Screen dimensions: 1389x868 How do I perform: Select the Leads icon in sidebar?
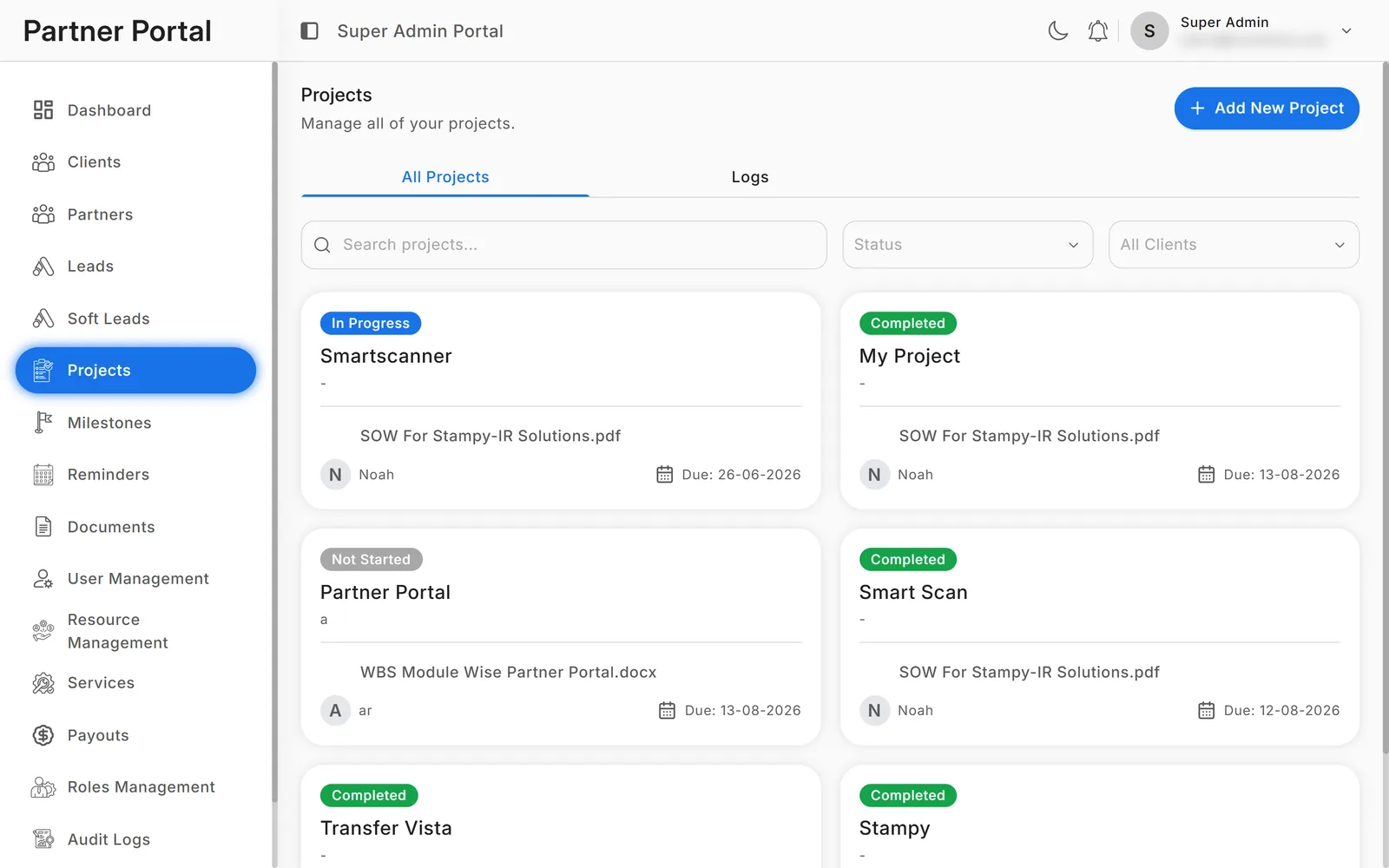(43, 266)
